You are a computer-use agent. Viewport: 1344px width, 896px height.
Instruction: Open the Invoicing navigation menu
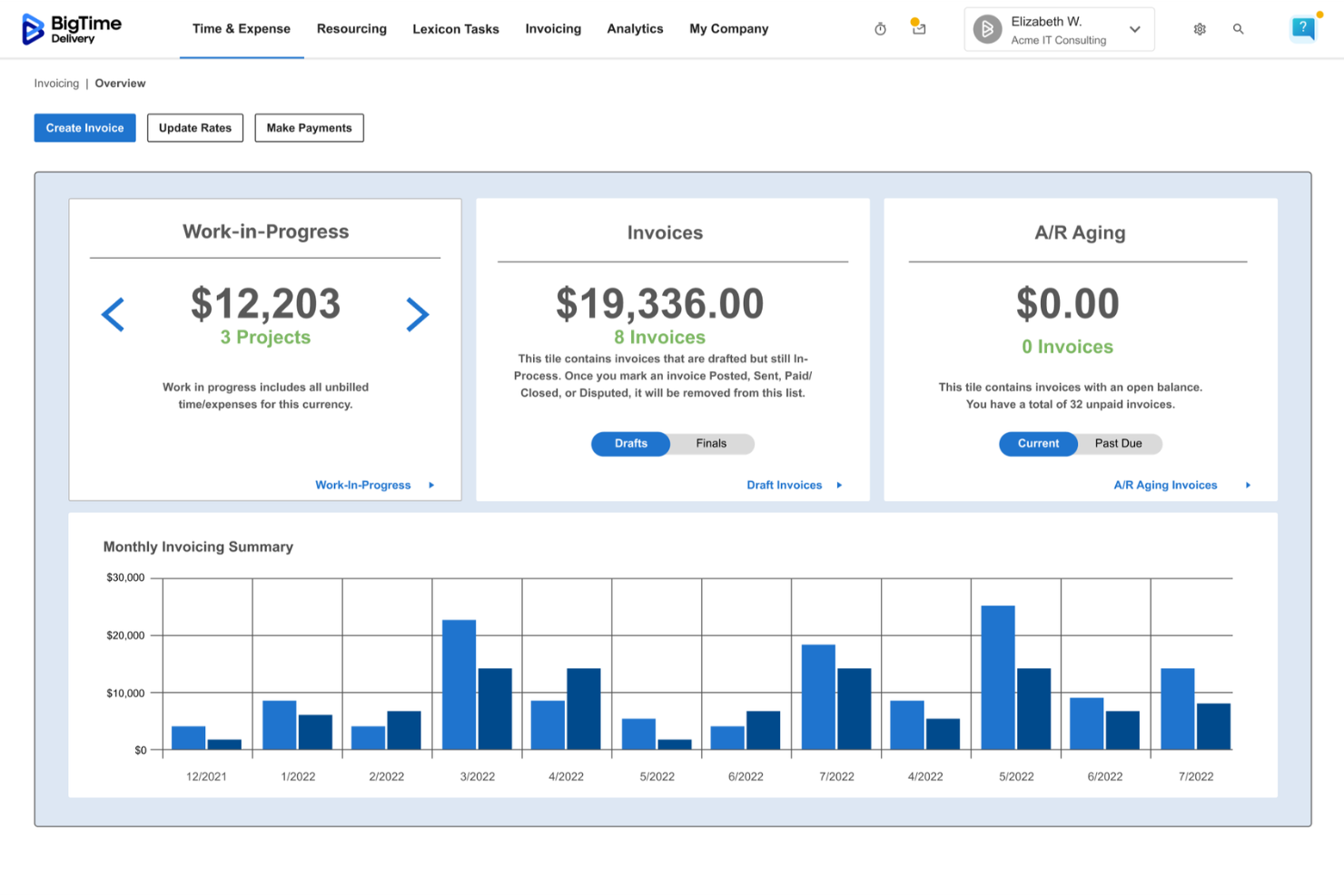click(x=552, y=28)
